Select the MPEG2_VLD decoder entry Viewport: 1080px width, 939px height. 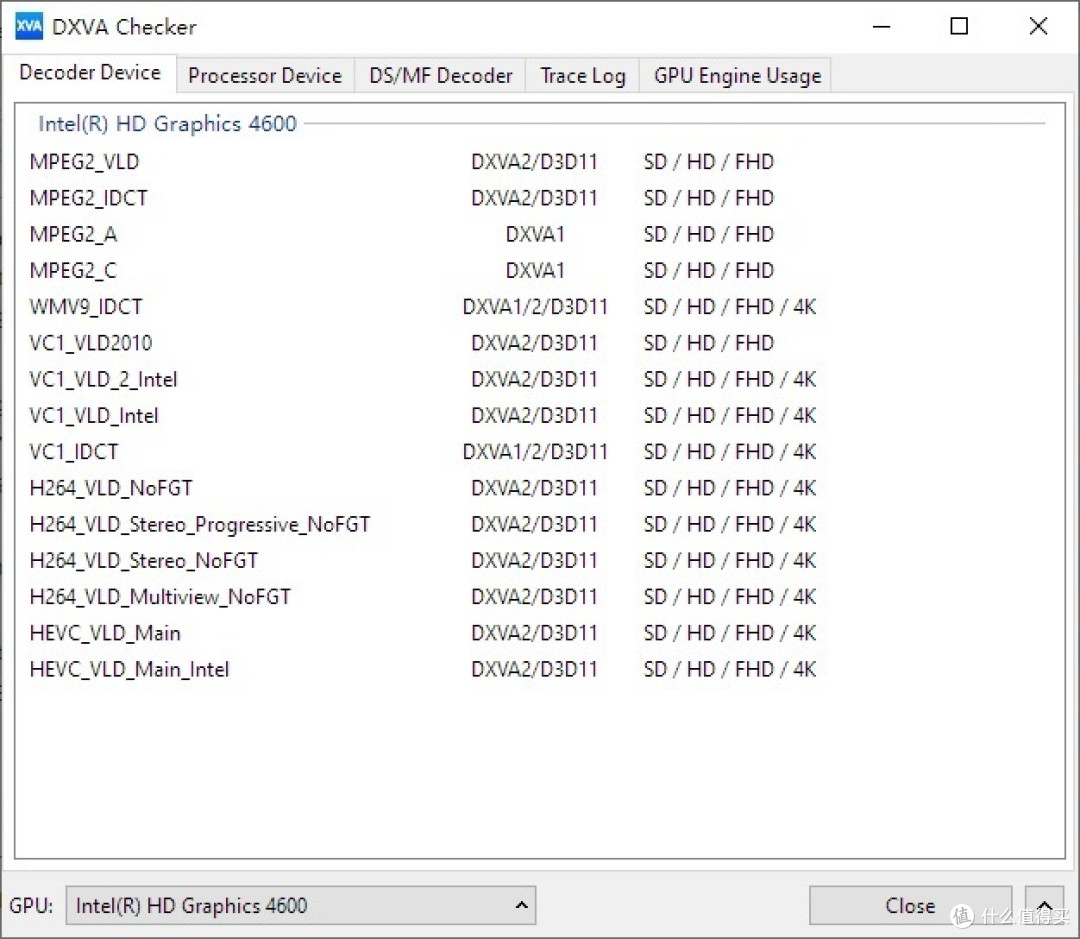(84, 161)
